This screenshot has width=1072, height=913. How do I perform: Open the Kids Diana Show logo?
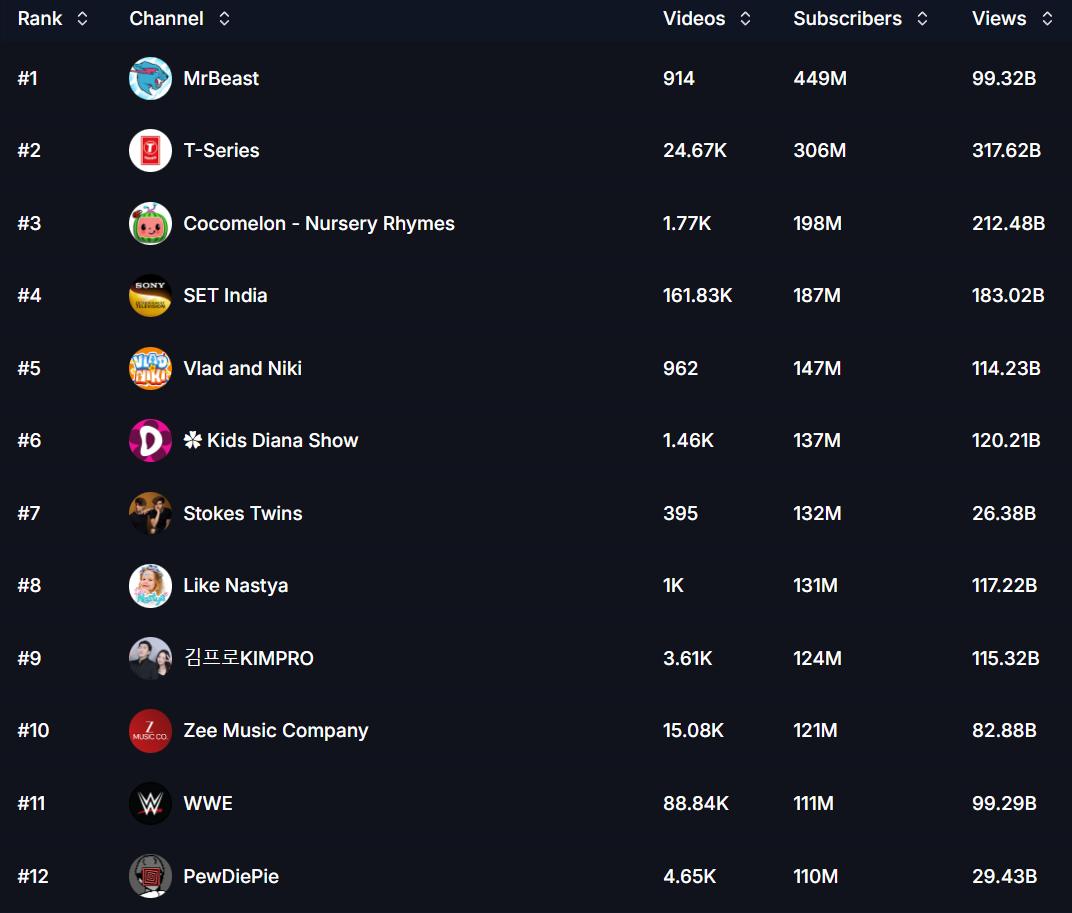click(x=150, y=441)
